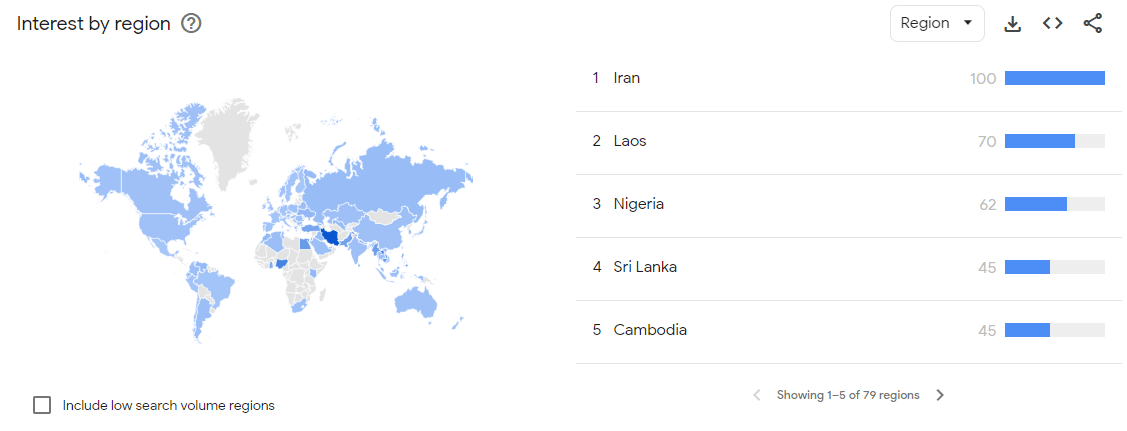Open the Cambodia region row

(x=848, y=330)
